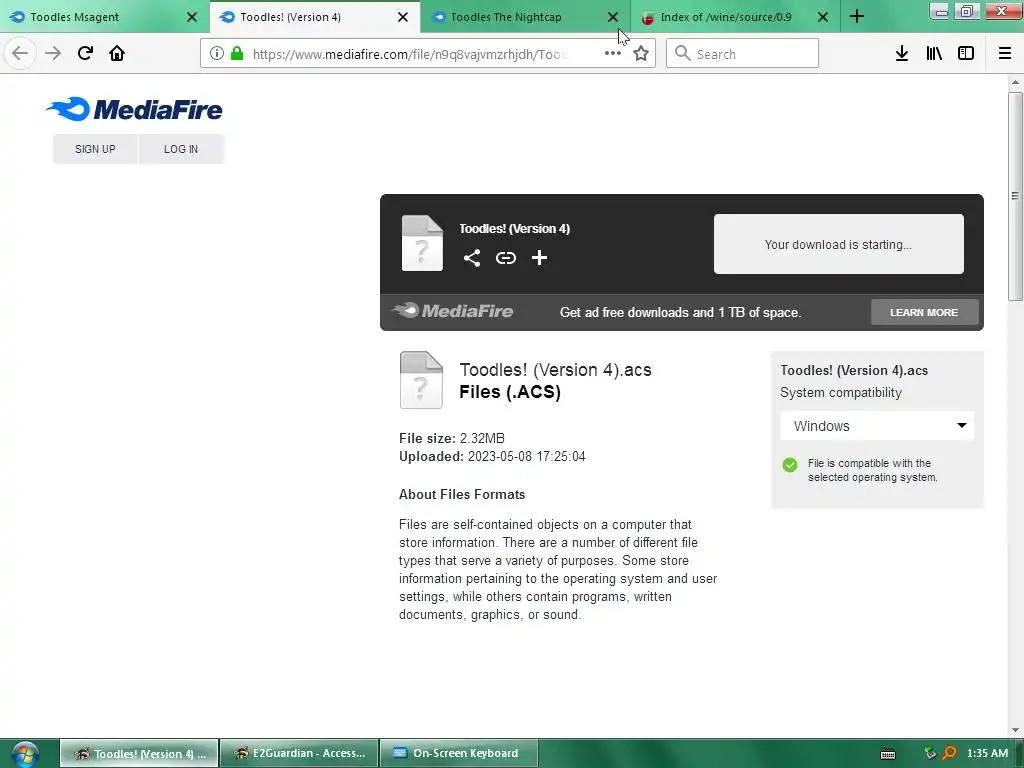Click the green padlock security icon
Image resolution: width=1024 pixels, height=768 pixels.
(237, 54)
